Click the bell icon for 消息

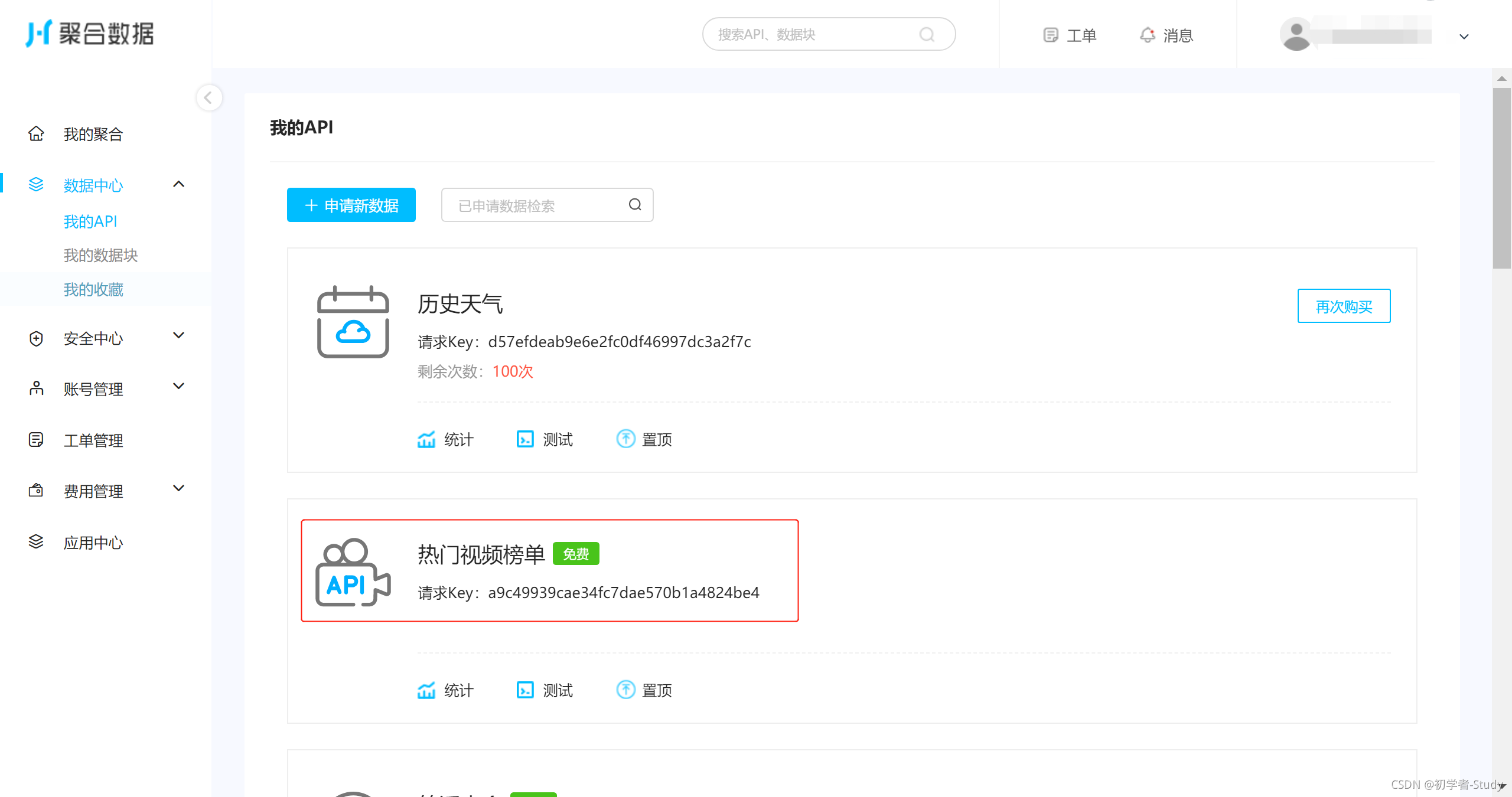(1147, 35)
